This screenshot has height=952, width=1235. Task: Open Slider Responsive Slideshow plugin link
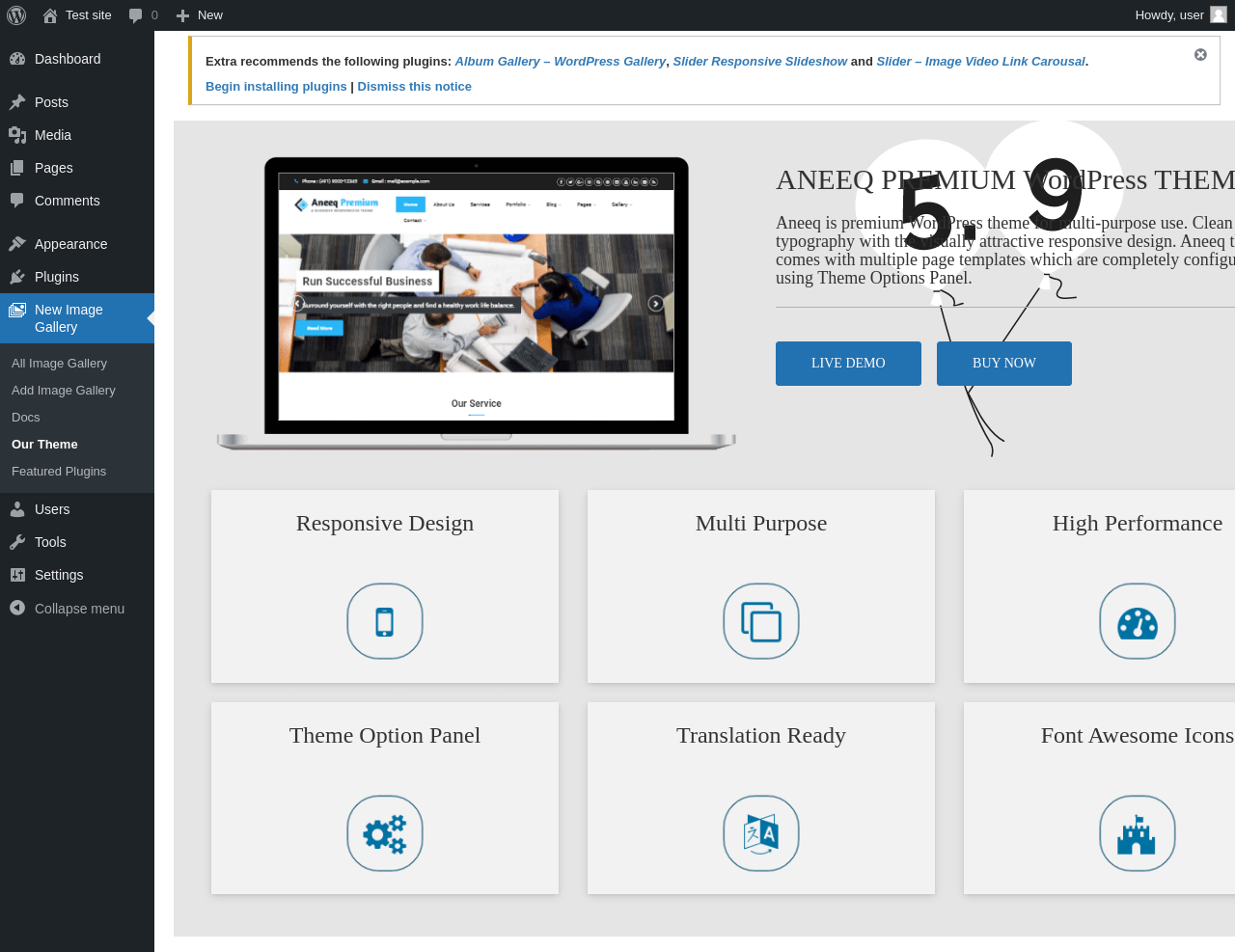(759, 61)
